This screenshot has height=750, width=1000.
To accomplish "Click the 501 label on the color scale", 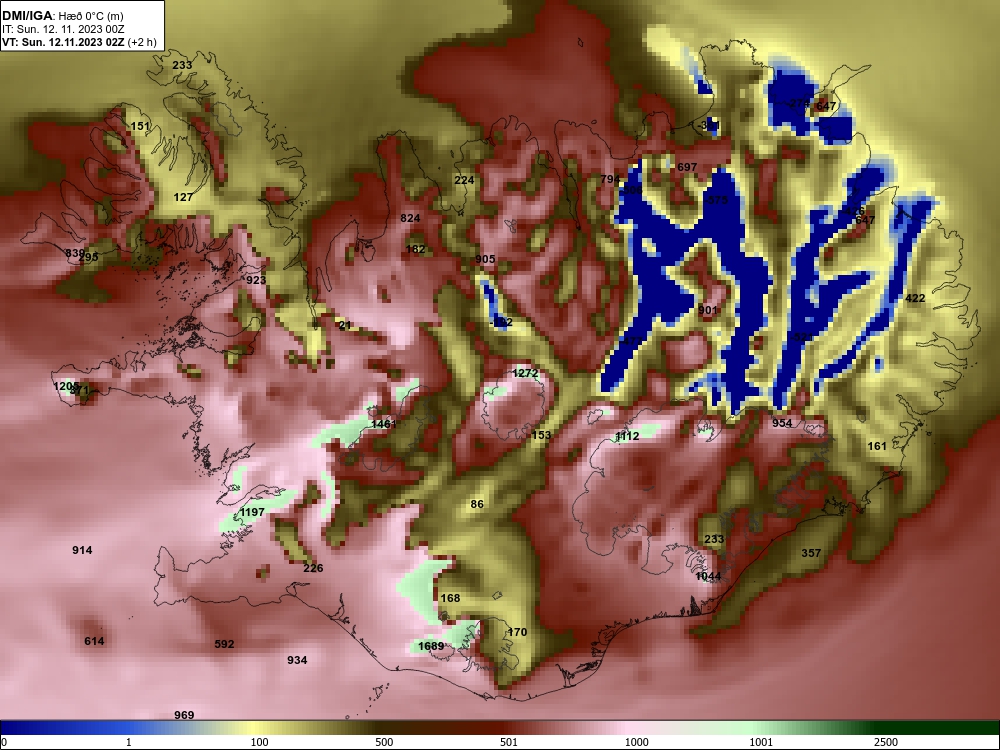I will point(508,742).
